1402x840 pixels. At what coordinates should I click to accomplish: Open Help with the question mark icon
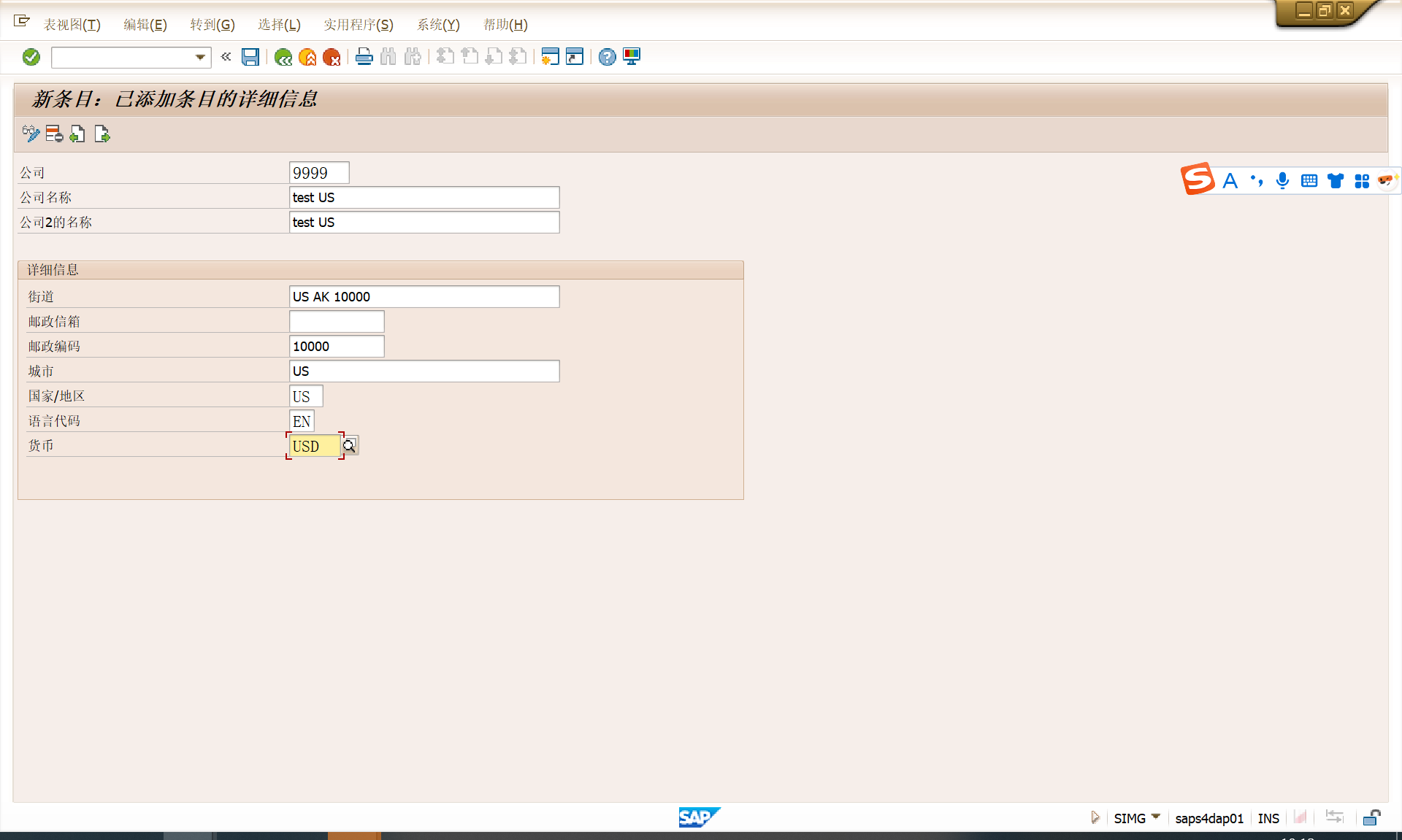pos(607,57)
